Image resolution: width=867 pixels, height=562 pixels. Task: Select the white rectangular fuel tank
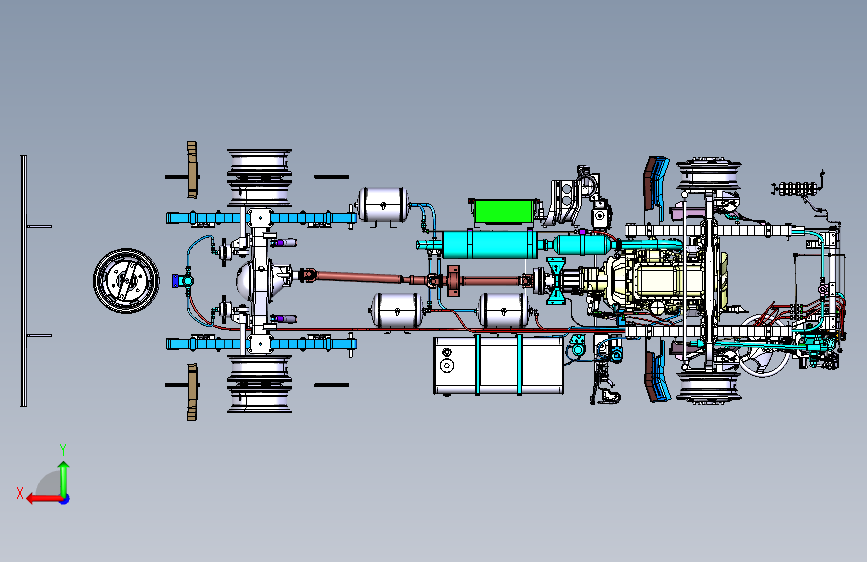click(x=498, y=366)
